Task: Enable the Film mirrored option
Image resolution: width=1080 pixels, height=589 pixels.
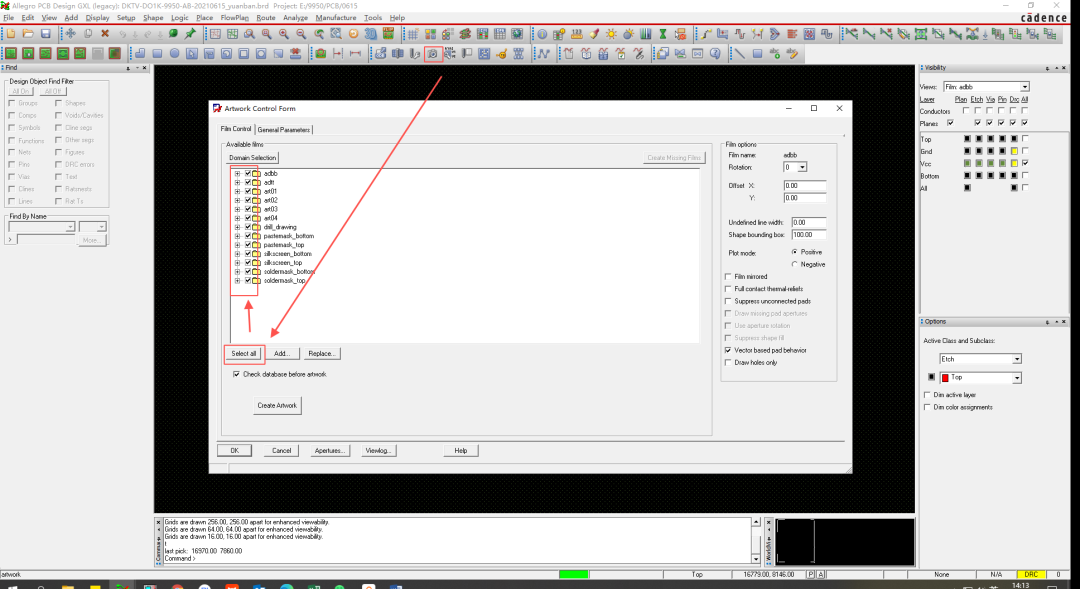Action: coord(728,276)
